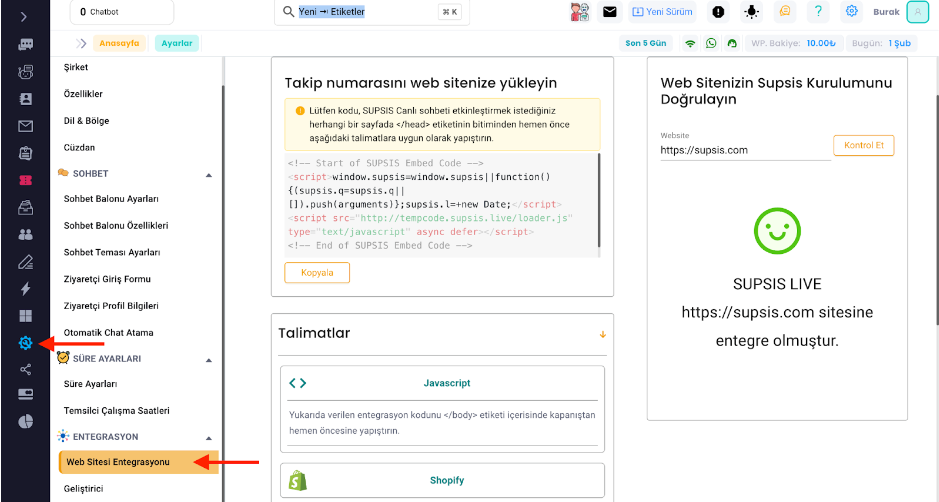Image resolution: width=939 pixels, height=502 pixels.
Task: Go to the Ayarlar tab
Action: pos(177,43)
